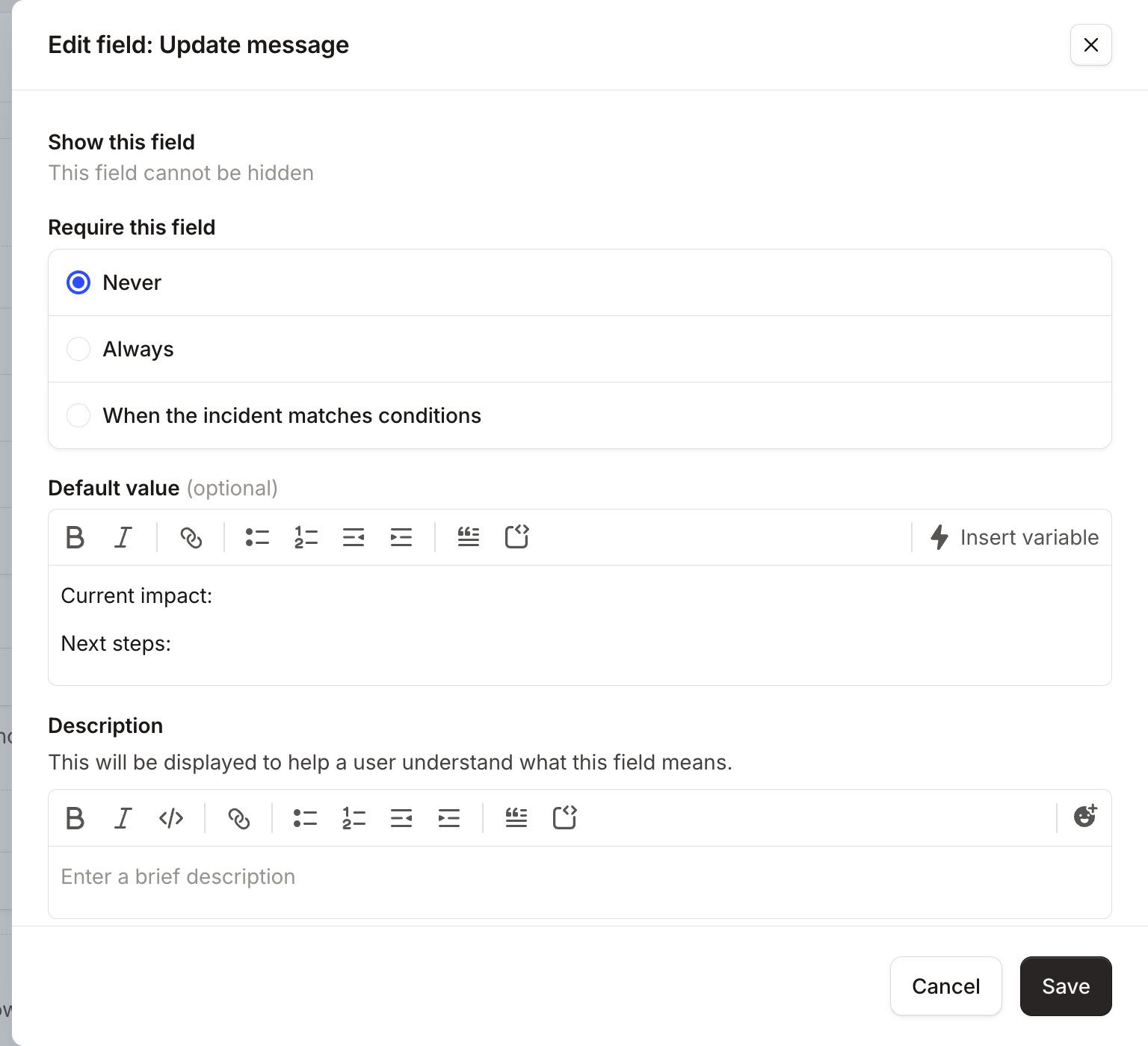Add numbered list in Description editor
Screen dimensions: 1148x1046
(x=354, y=818)
